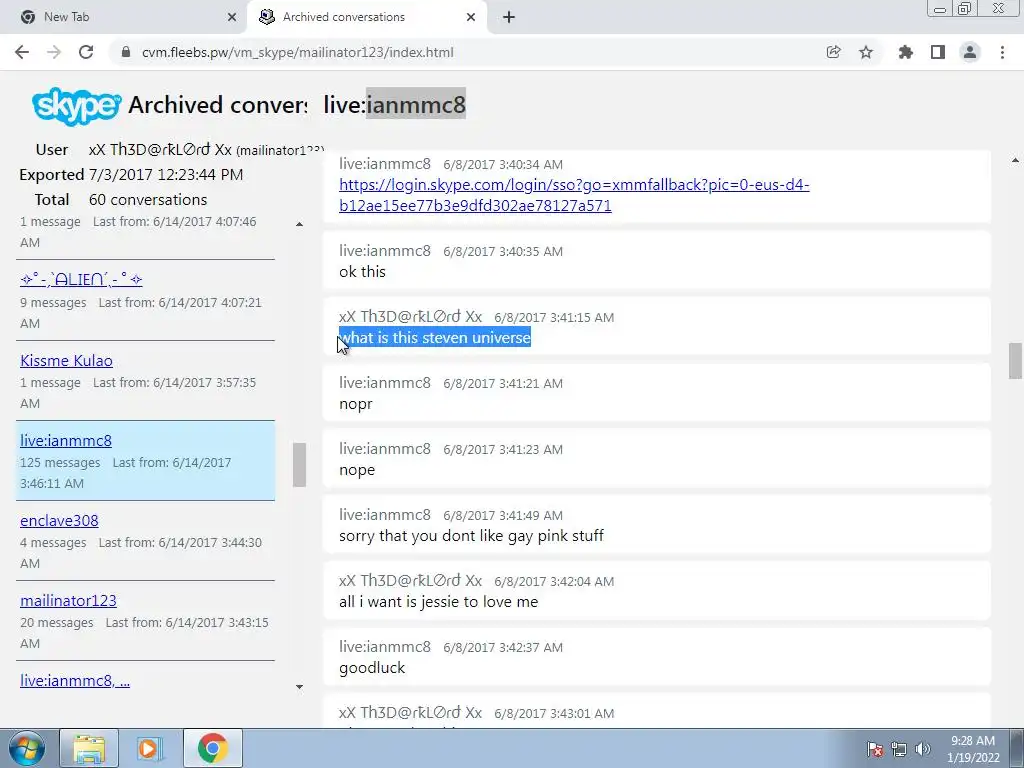Click the conversation list scrollbar thumb
The width and height of the screenshot is (1024, 768).
pyautogui.click(x=299, y=464)
